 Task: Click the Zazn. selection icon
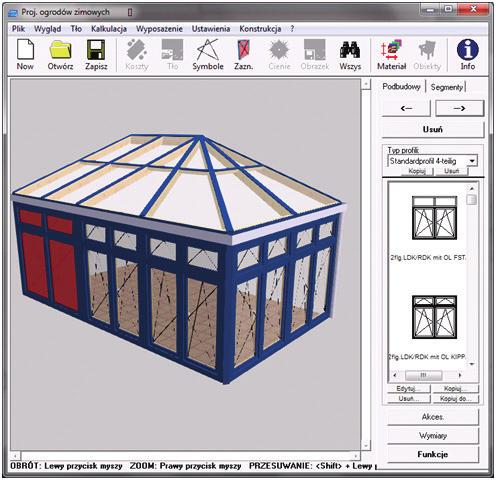tap(243, 54)
